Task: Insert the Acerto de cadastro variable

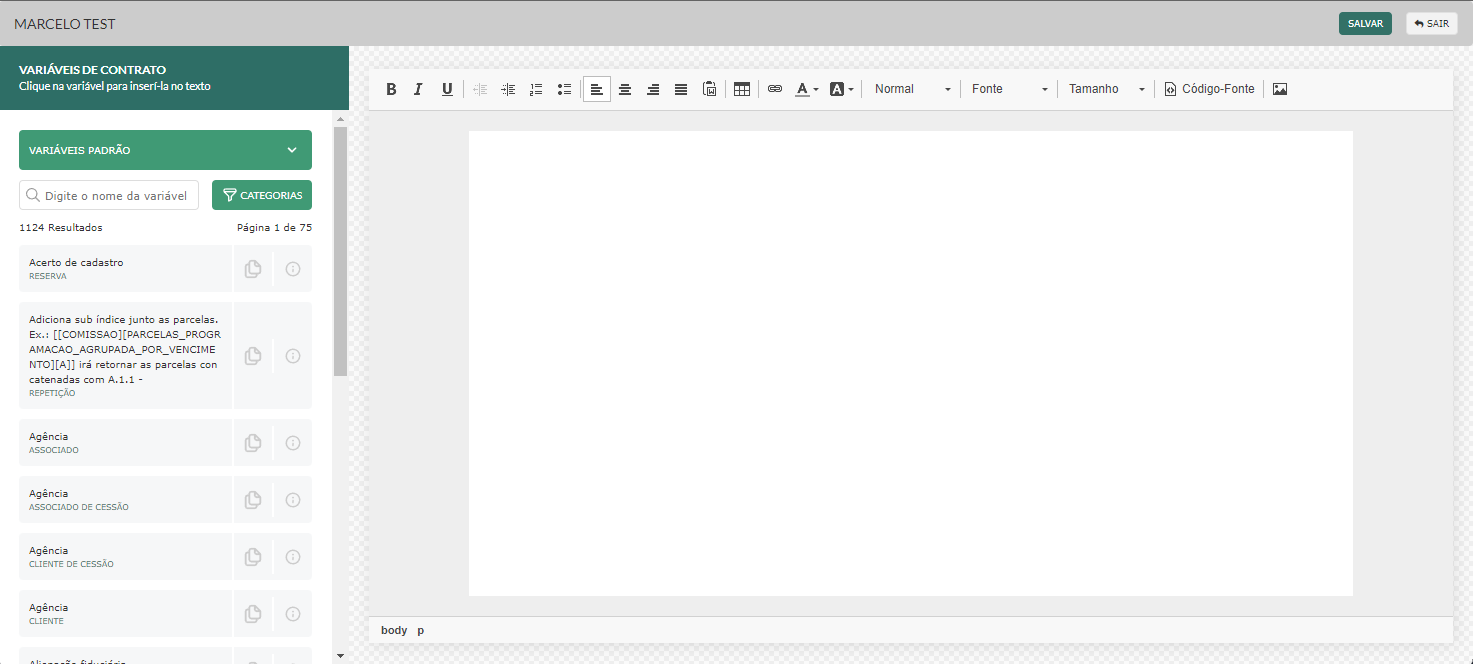Action: [125, 268]
